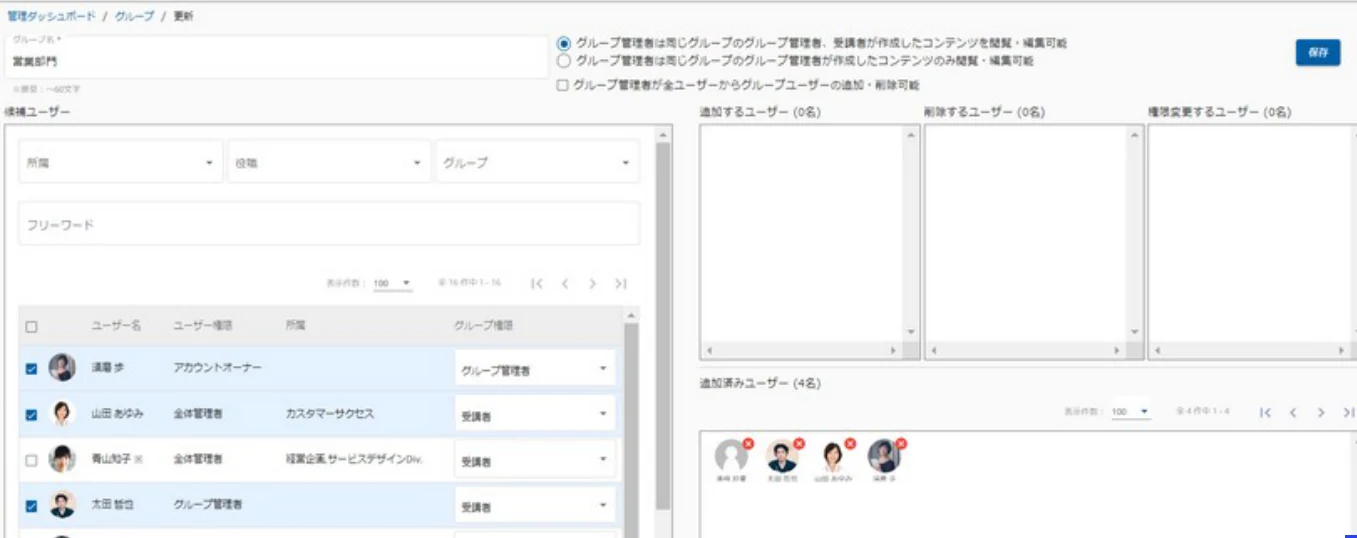Check the checkbox for 青山知子
Image resolution: width=1357 pixels, height=538 pixels.
tap(31, 460)
